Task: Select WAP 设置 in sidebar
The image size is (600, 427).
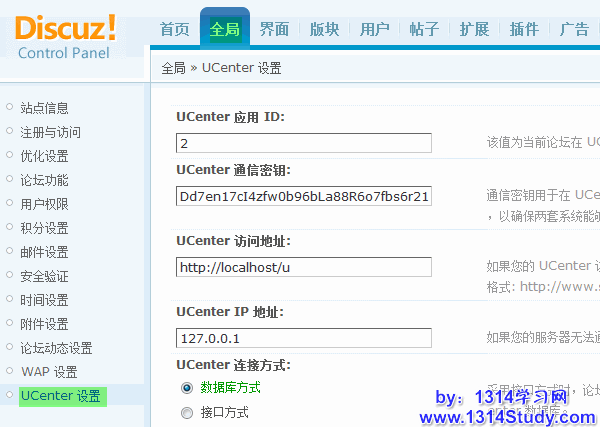Action: (x=49, y=372)
